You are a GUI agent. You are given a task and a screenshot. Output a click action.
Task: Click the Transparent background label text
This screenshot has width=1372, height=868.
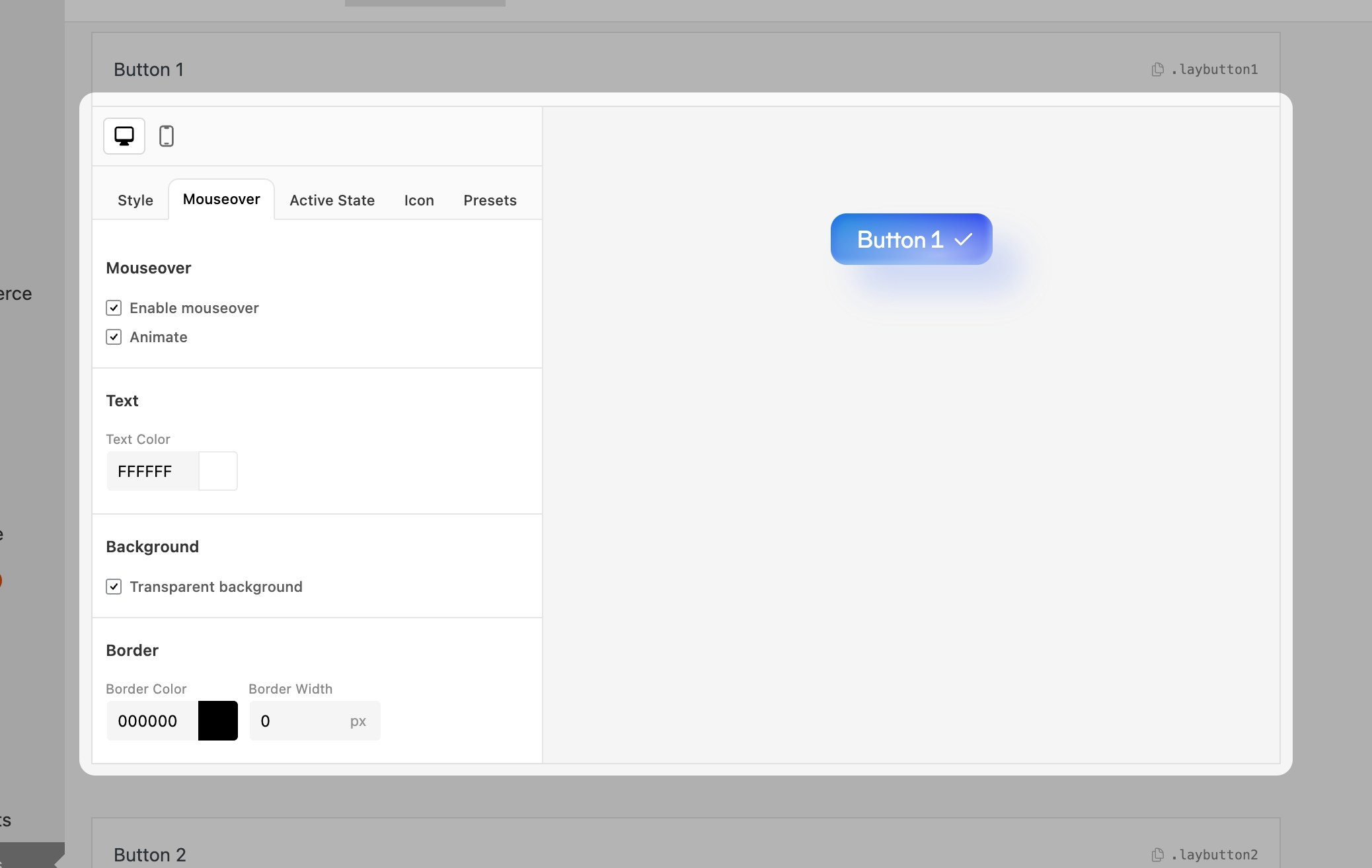[216, 587]
